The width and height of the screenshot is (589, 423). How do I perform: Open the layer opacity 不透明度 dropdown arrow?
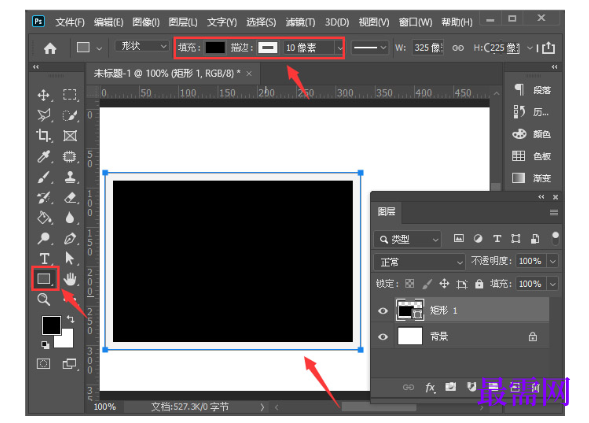553,261
